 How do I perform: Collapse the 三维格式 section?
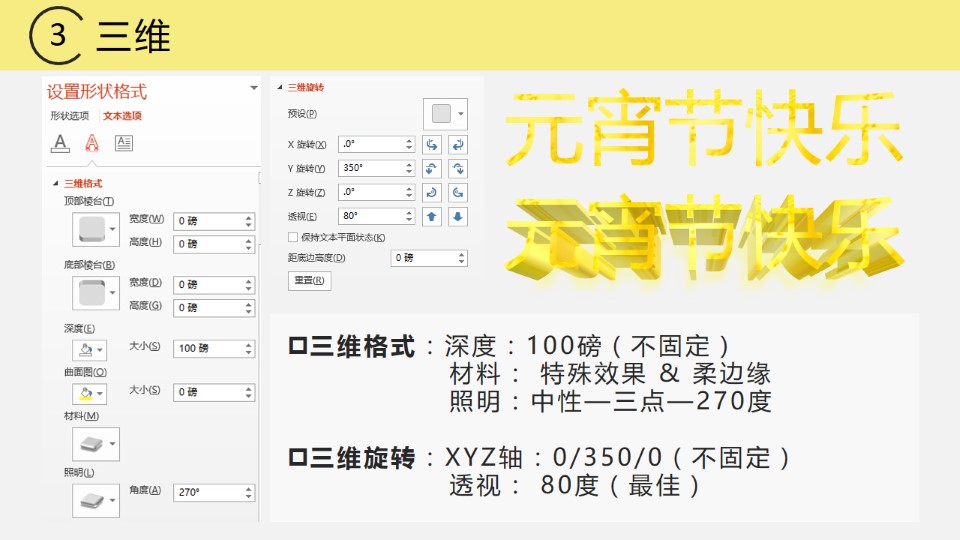coord(55,184)
